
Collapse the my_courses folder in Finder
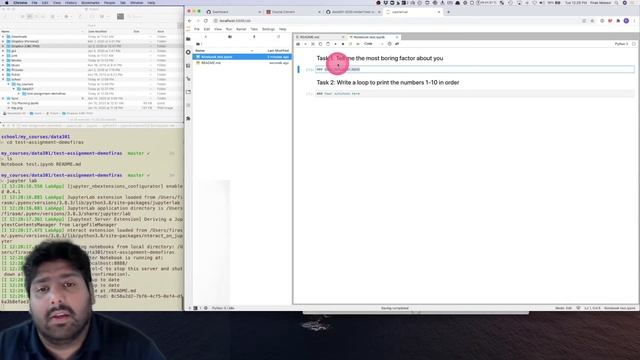coord(9,84)
